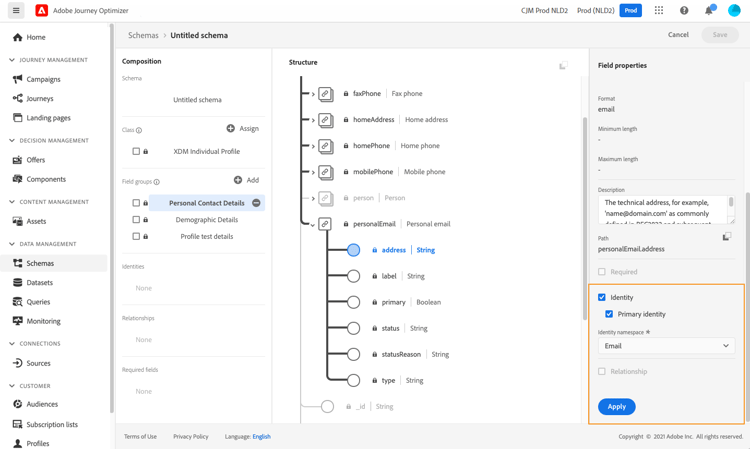
Task: Open Campaigns in the sidebar
Action: click(43, 79)
